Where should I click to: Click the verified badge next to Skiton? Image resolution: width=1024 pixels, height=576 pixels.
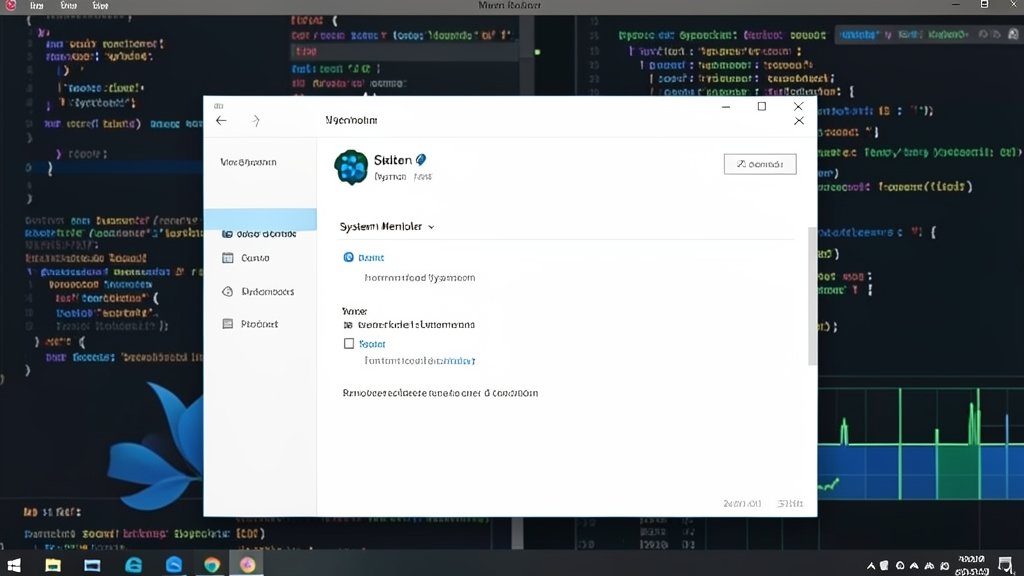pyautogui.click(x=421, y=159)
